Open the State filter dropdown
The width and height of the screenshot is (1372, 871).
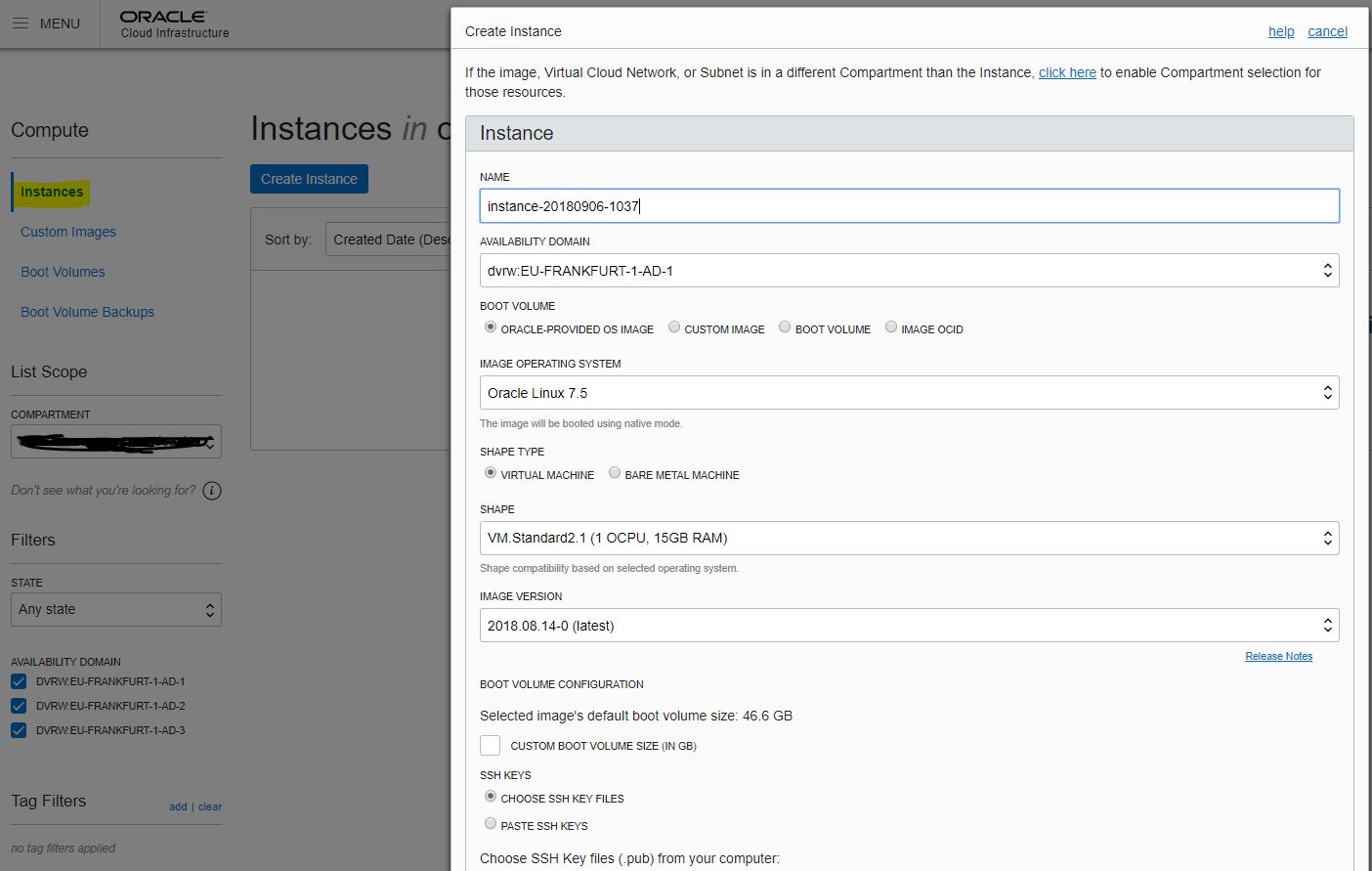[x=116, y=609]
